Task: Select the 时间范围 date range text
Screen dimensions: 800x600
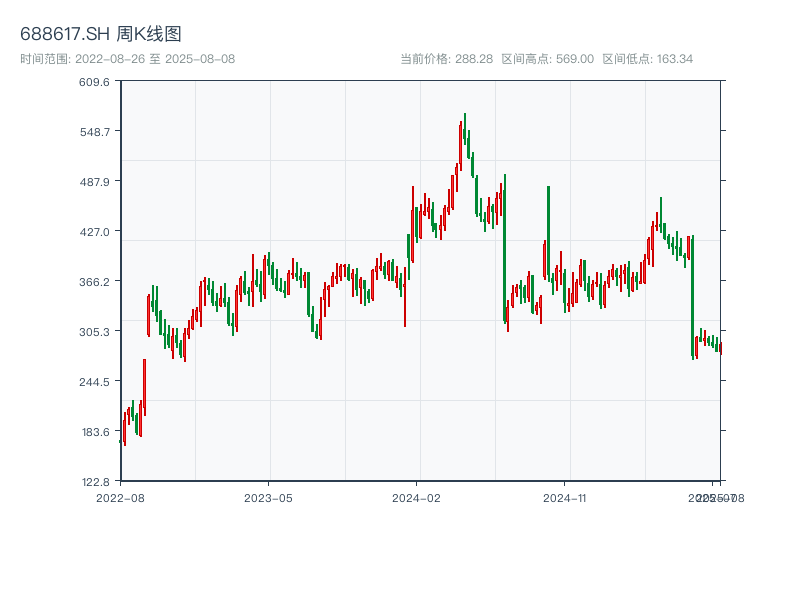Action: [x=127, y=59]
